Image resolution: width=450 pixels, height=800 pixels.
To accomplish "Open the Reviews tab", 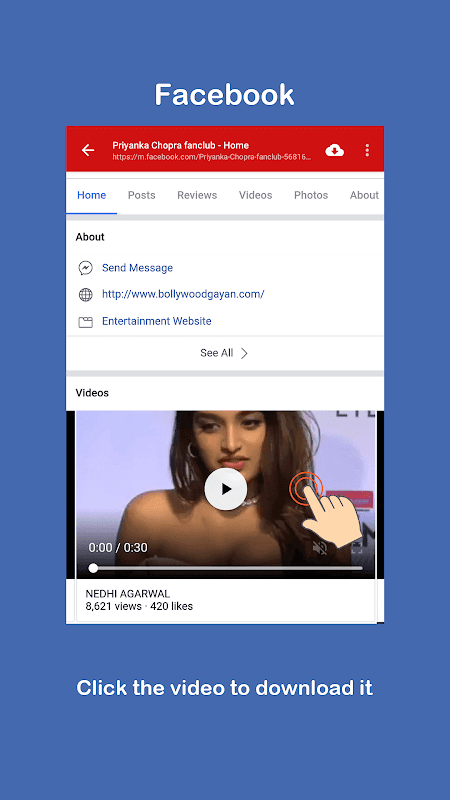I will click(x=197, y=195).
